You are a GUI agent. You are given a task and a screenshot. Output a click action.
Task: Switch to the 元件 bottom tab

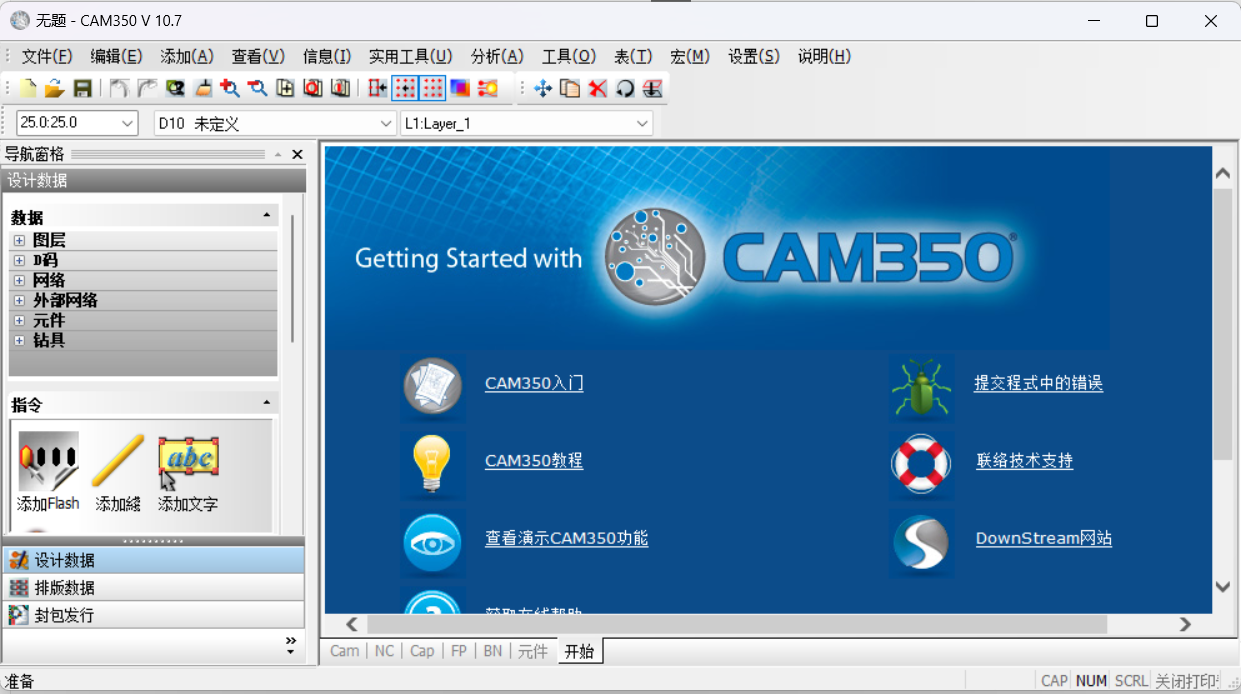(533, 651)
